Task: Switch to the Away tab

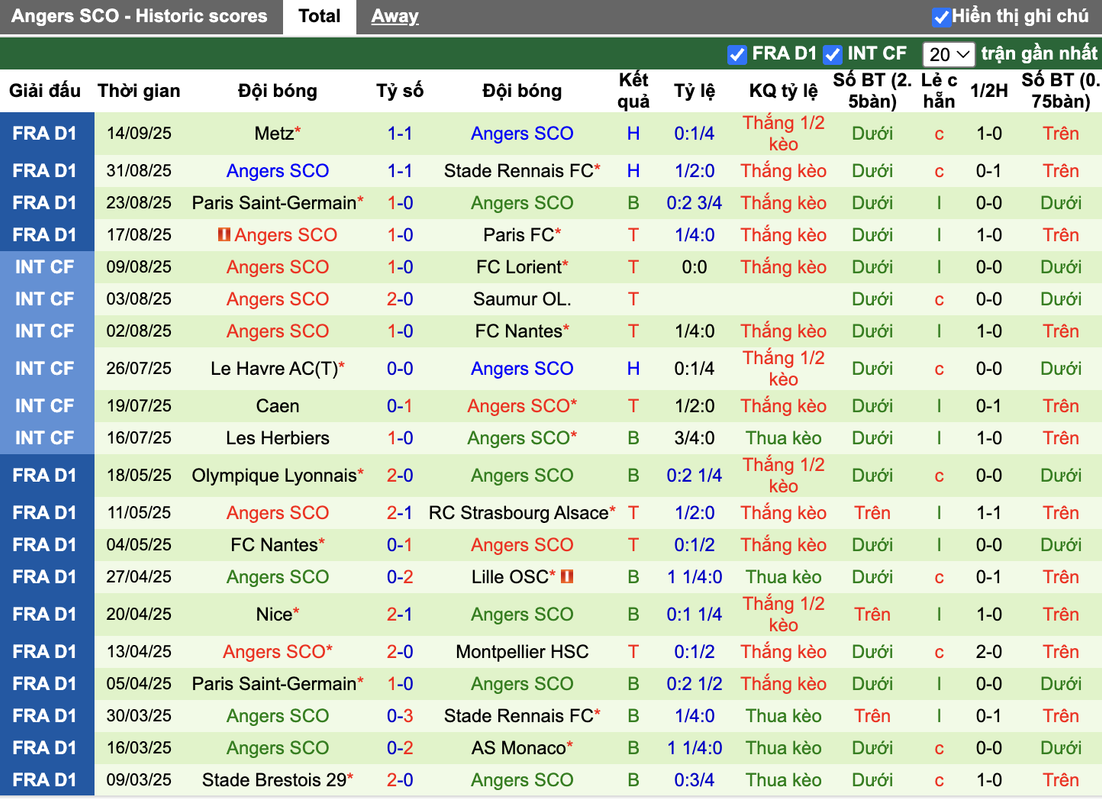Action: click(x=394, y=16)
